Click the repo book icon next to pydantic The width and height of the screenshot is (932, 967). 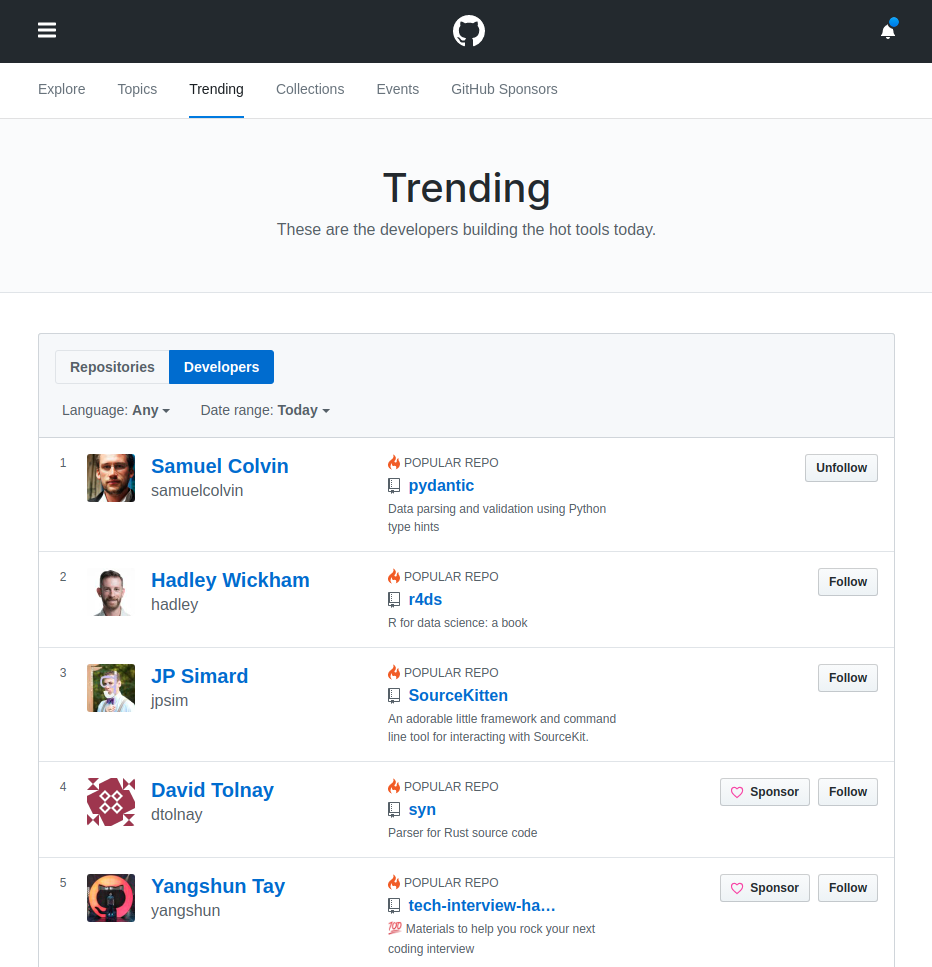(x=394, y=486)
